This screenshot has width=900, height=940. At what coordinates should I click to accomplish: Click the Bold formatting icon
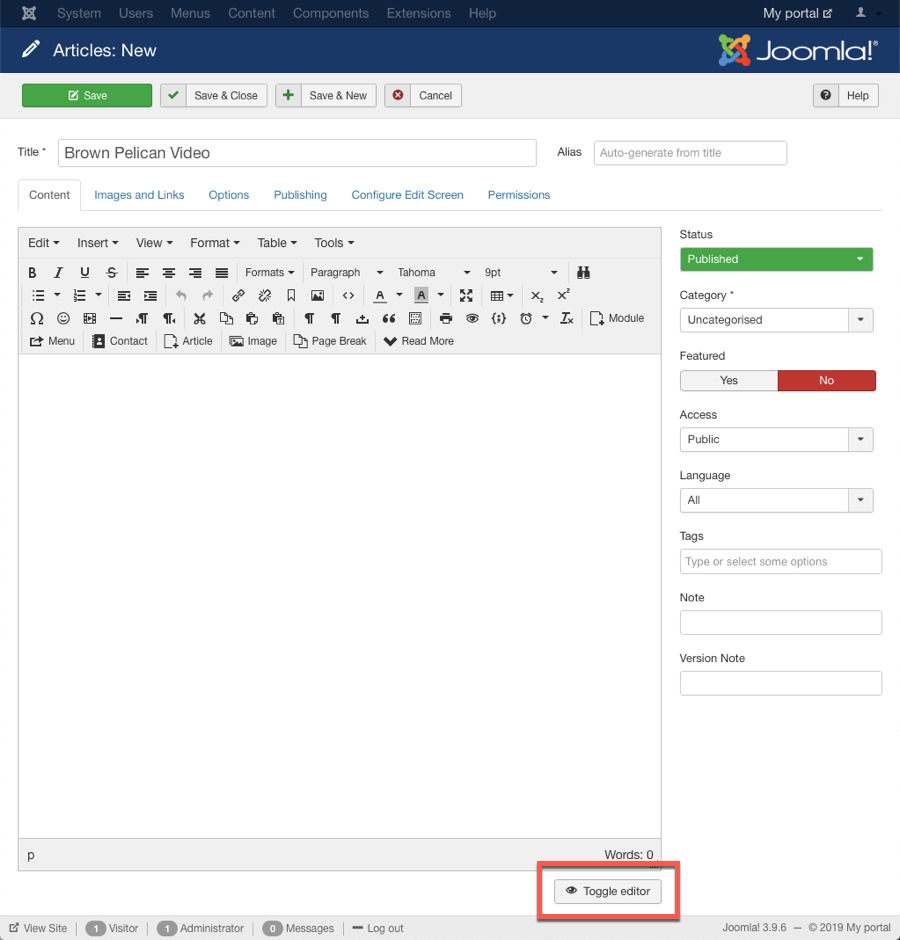33,272
